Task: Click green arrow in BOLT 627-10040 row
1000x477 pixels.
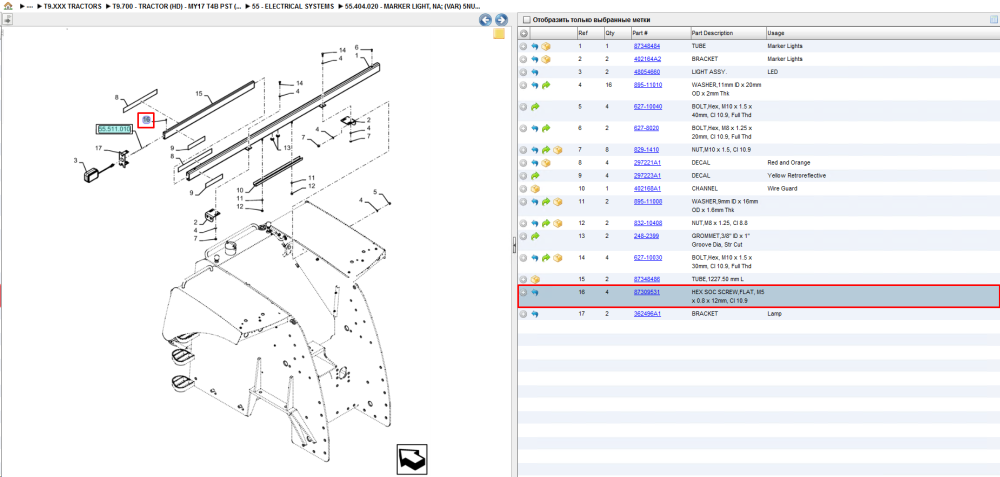Action: (x=534, y=107)
